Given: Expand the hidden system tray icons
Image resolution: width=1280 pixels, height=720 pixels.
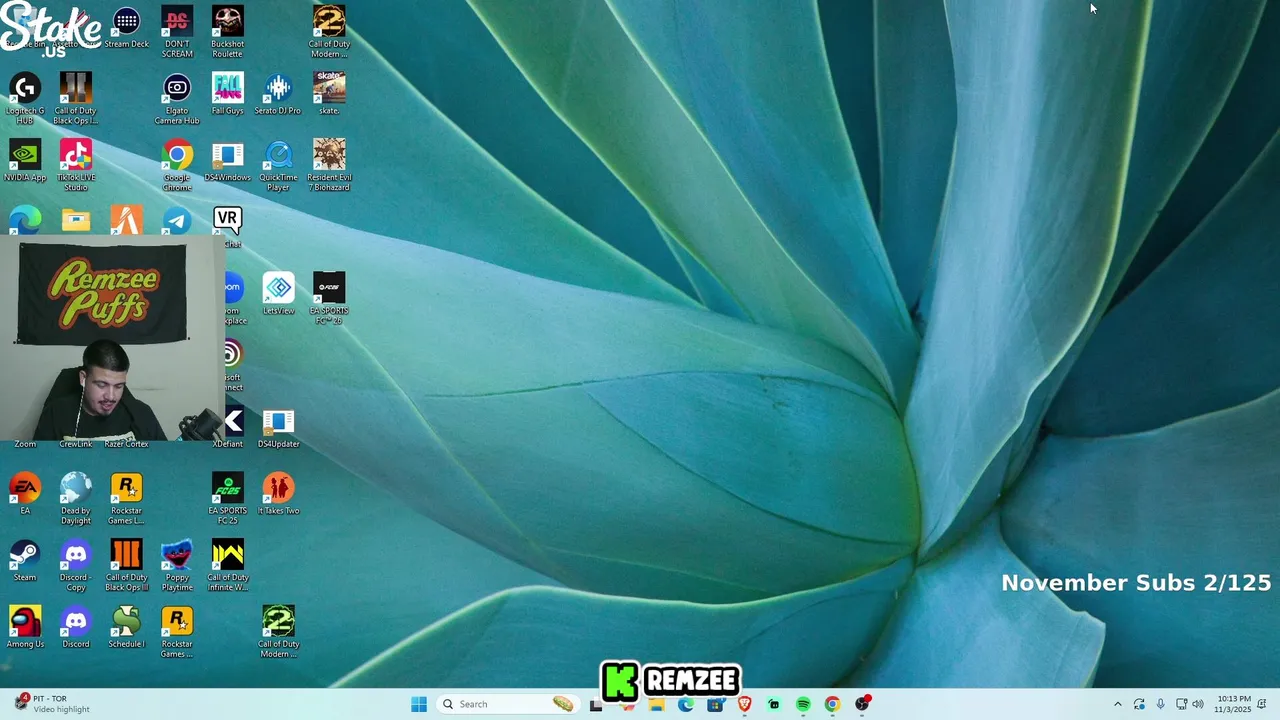Looking at the screenshot, I should tap(1118, 704).
